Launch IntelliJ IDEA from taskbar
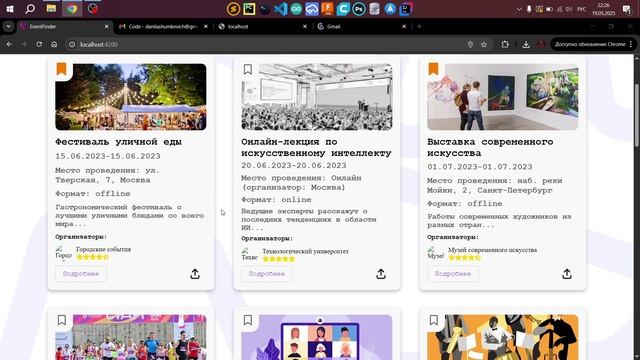 point(406,9)
